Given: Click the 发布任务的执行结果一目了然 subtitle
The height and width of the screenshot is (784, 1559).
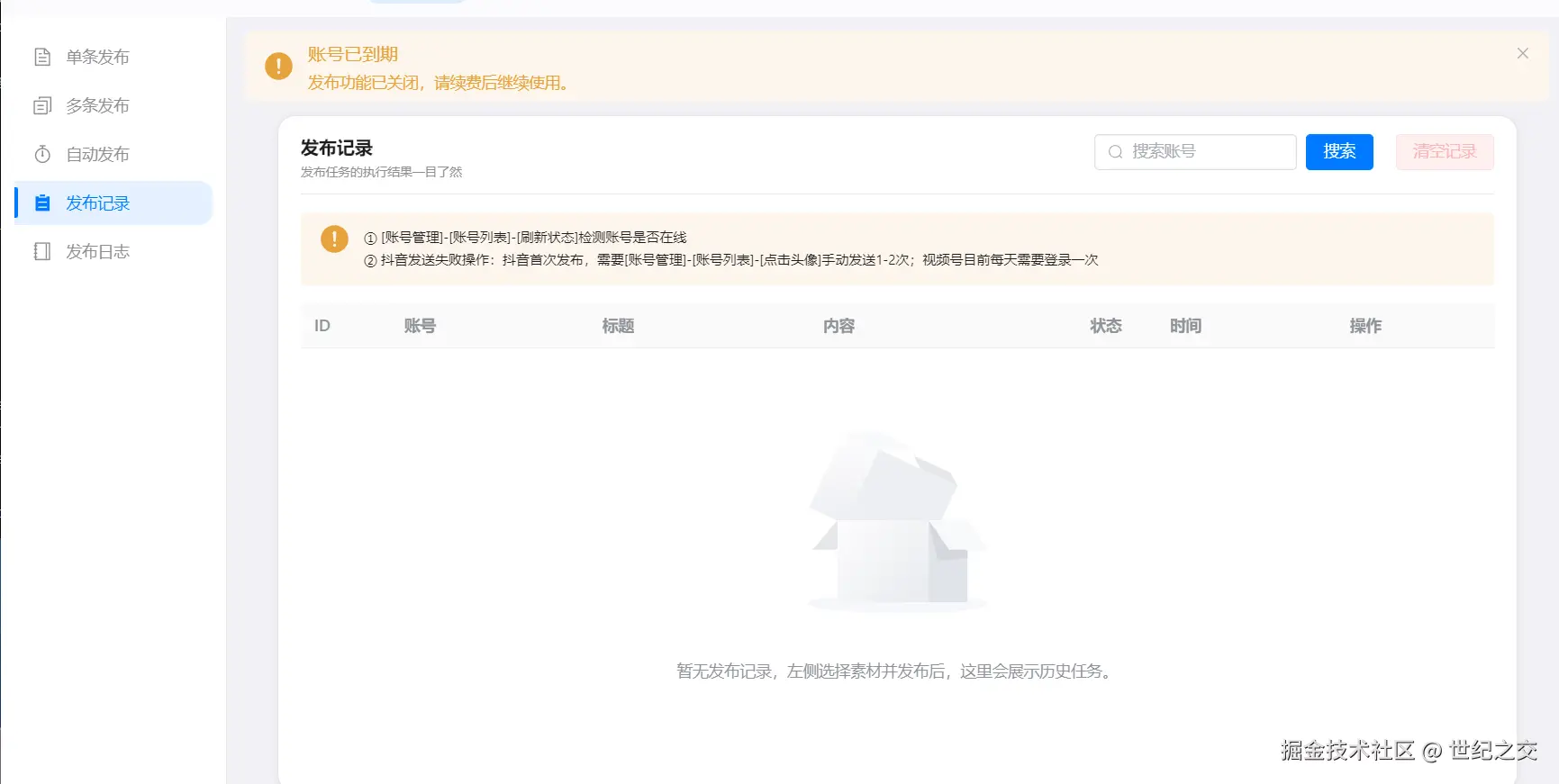Looking at the screenshot, I should click(x=381, y=172).
